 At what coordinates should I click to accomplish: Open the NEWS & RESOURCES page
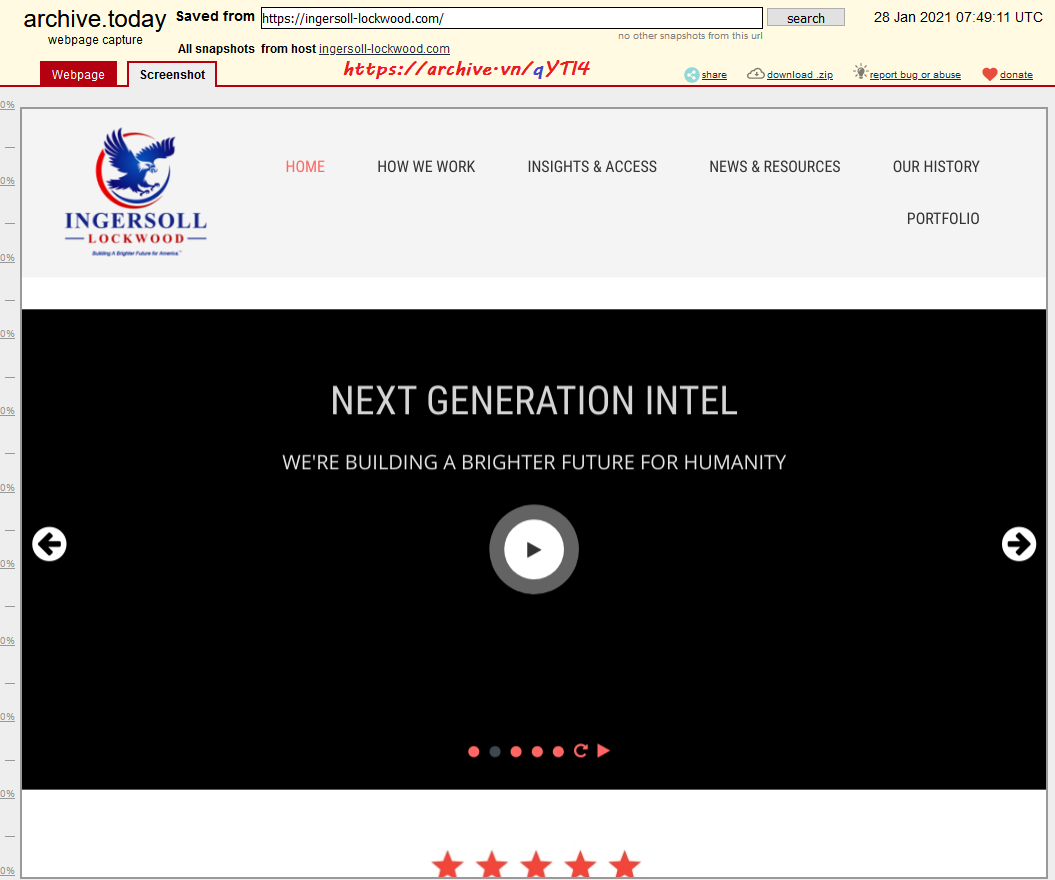[x=774, y=166]
